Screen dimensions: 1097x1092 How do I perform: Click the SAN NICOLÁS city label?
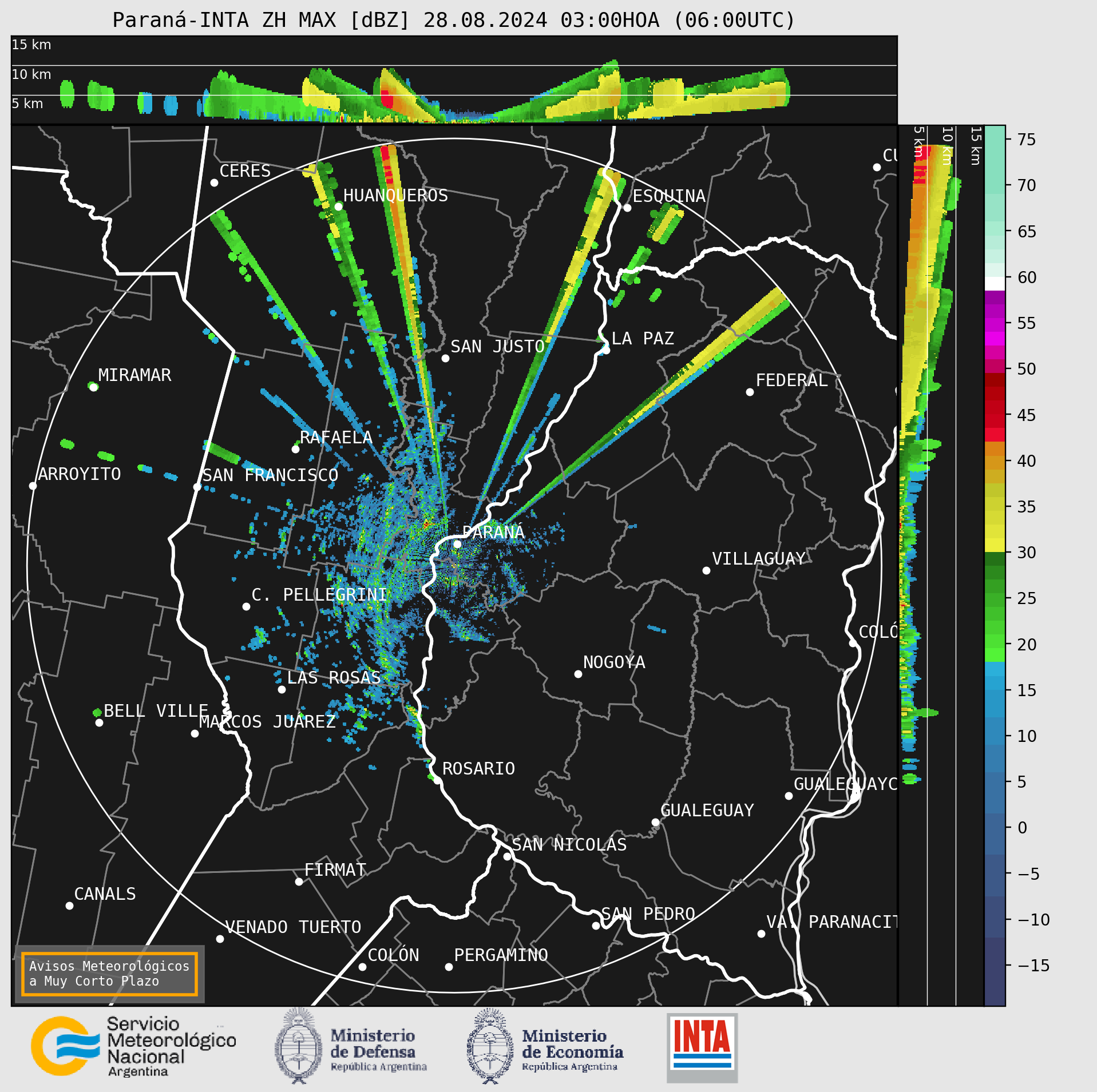569,845
